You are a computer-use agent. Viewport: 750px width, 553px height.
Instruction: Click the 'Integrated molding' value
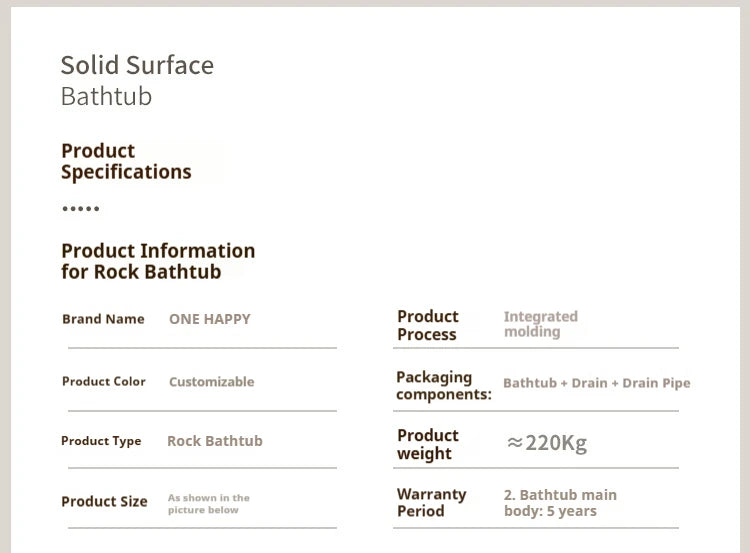(x=540, y=324)
